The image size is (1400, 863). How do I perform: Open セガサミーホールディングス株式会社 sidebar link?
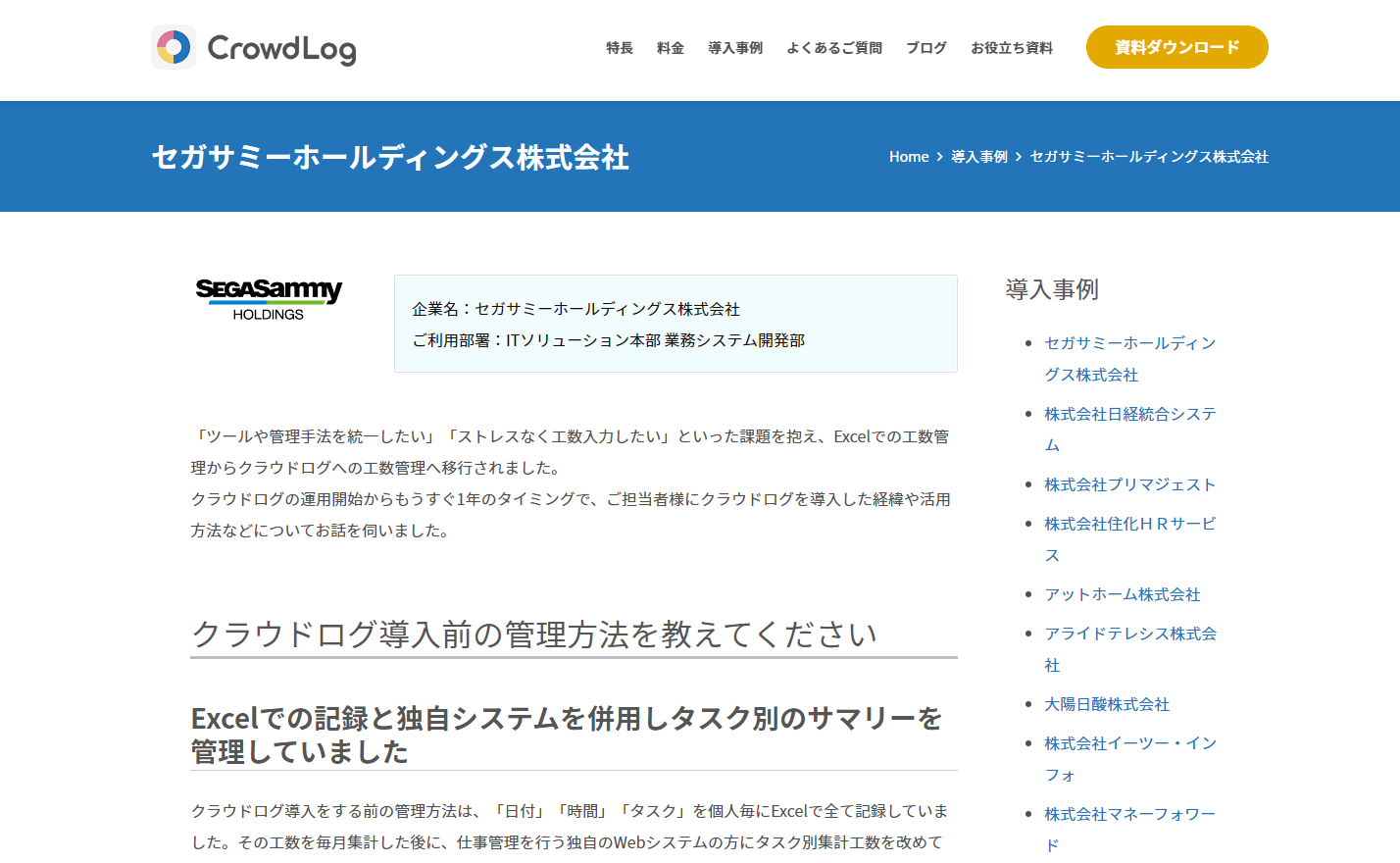[1129, 343]
